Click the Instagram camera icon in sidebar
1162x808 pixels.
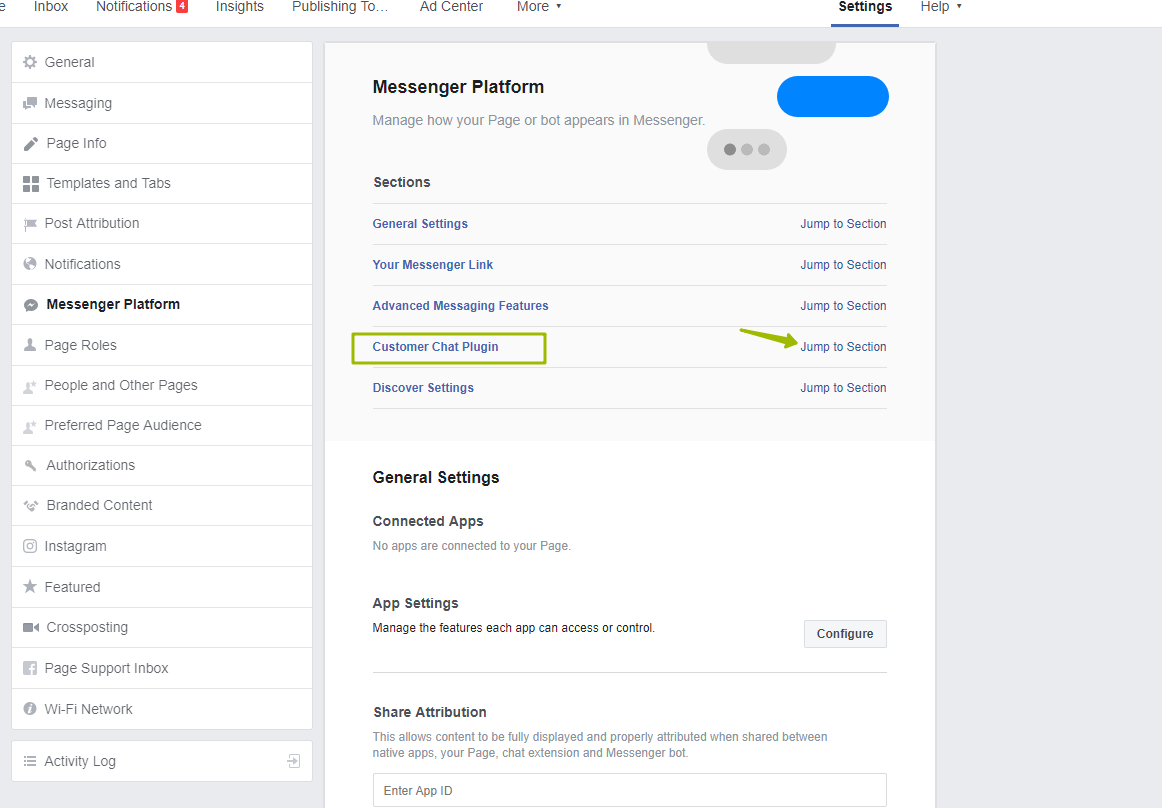(x=30, y=546)
